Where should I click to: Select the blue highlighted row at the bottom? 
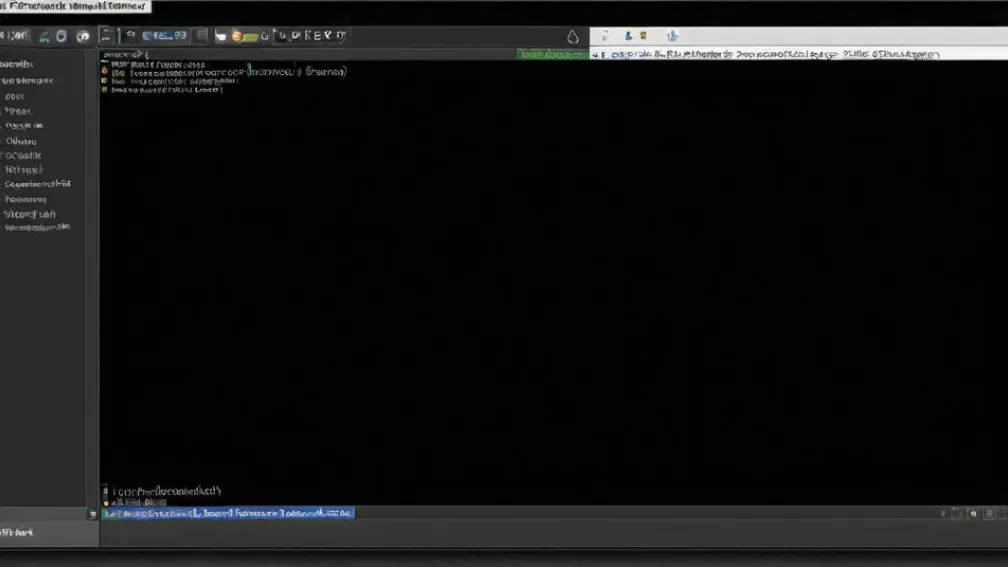(x=229, y=513)
